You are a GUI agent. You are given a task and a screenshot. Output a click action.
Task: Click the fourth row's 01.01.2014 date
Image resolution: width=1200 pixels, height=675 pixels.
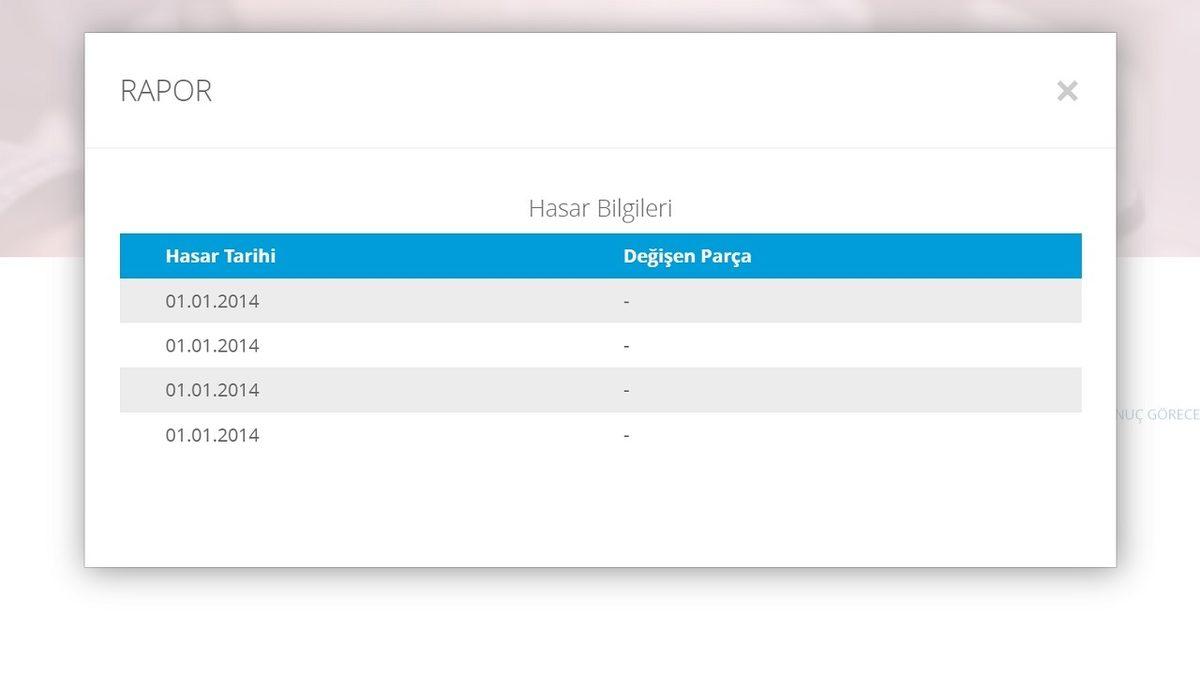point(212,435)
